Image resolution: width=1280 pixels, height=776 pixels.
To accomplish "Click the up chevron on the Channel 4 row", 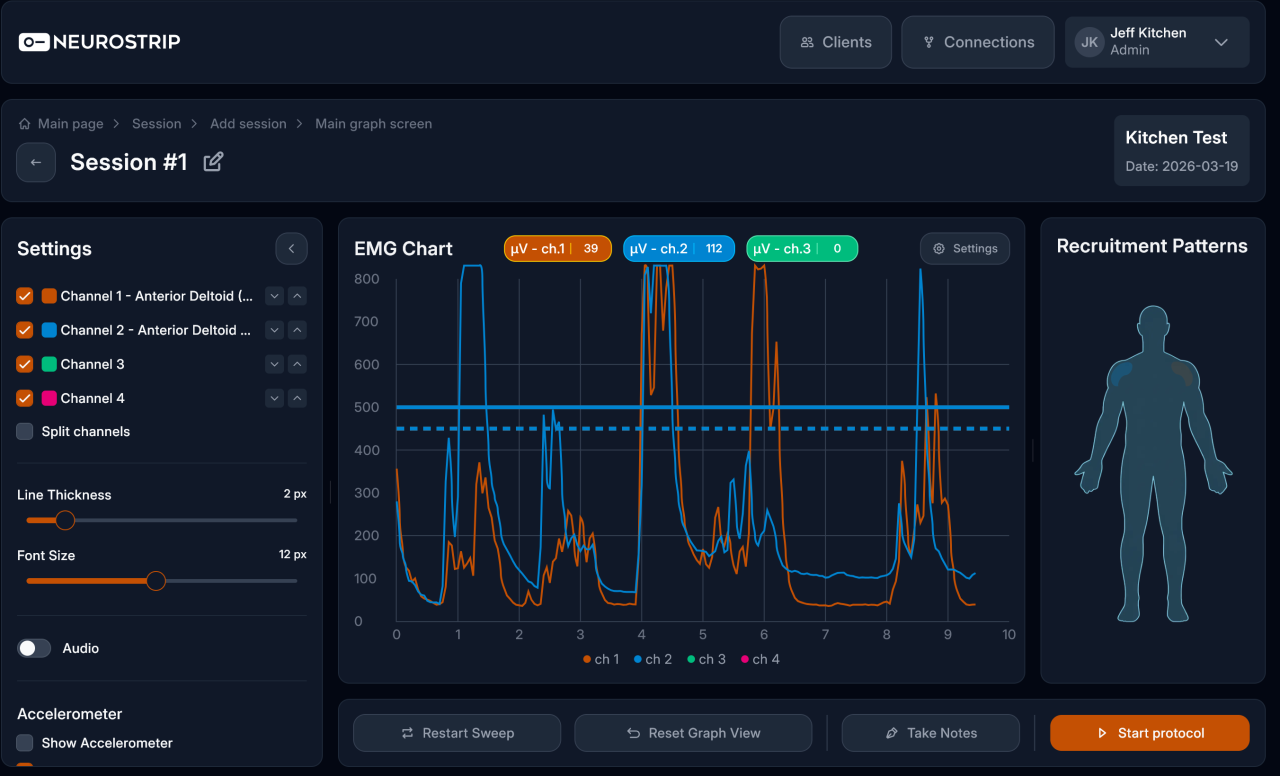I will click(297, 398).
